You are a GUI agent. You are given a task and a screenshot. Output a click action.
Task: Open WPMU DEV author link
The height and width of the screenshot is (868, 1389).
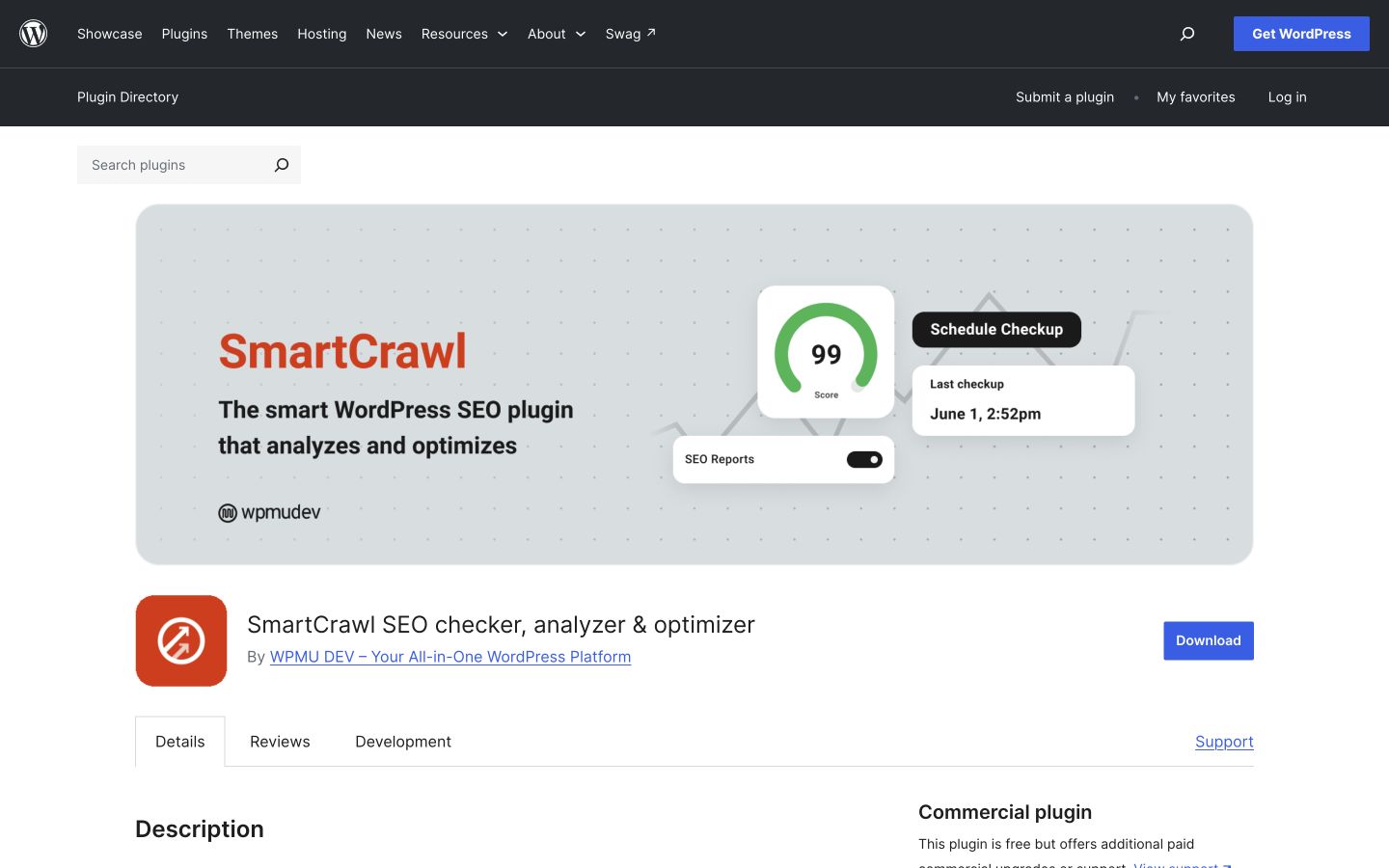pyautogui.click(x=450, y=657)
